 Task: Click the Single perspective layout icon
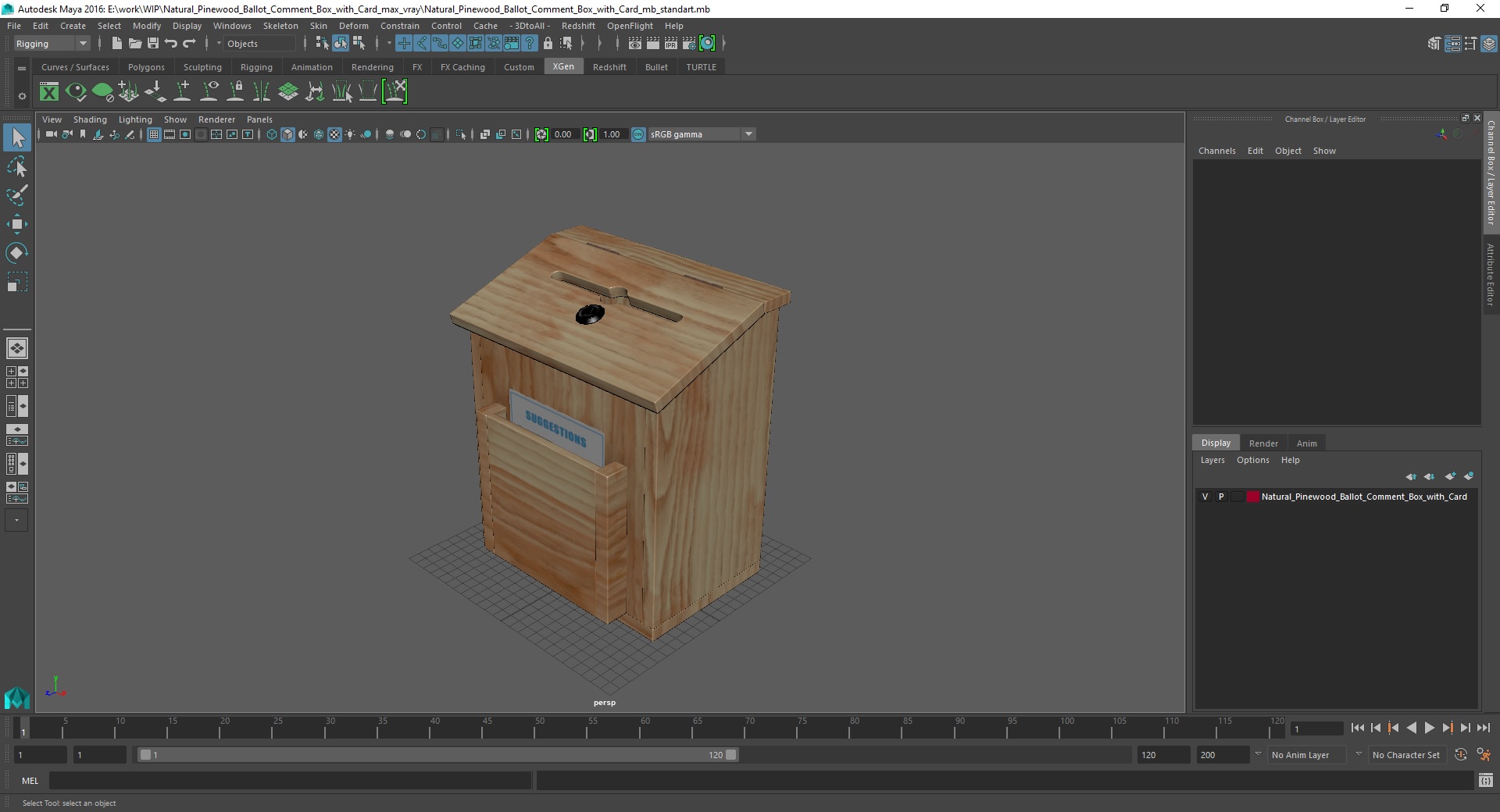click(18, 348)
